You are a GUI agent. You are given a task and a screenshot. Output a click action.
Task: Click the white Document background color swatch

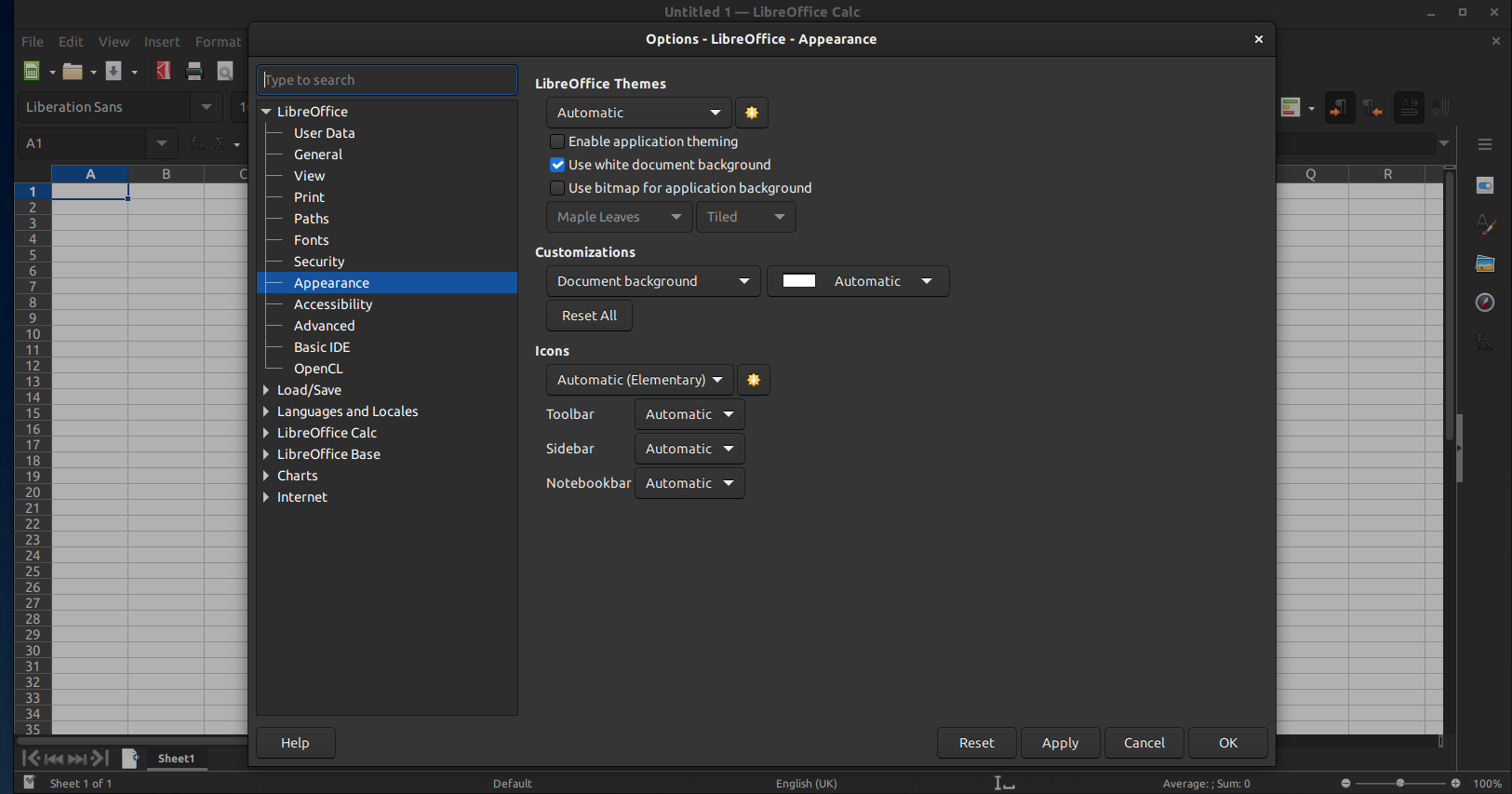pyautogui.click(x=799, y=281)
